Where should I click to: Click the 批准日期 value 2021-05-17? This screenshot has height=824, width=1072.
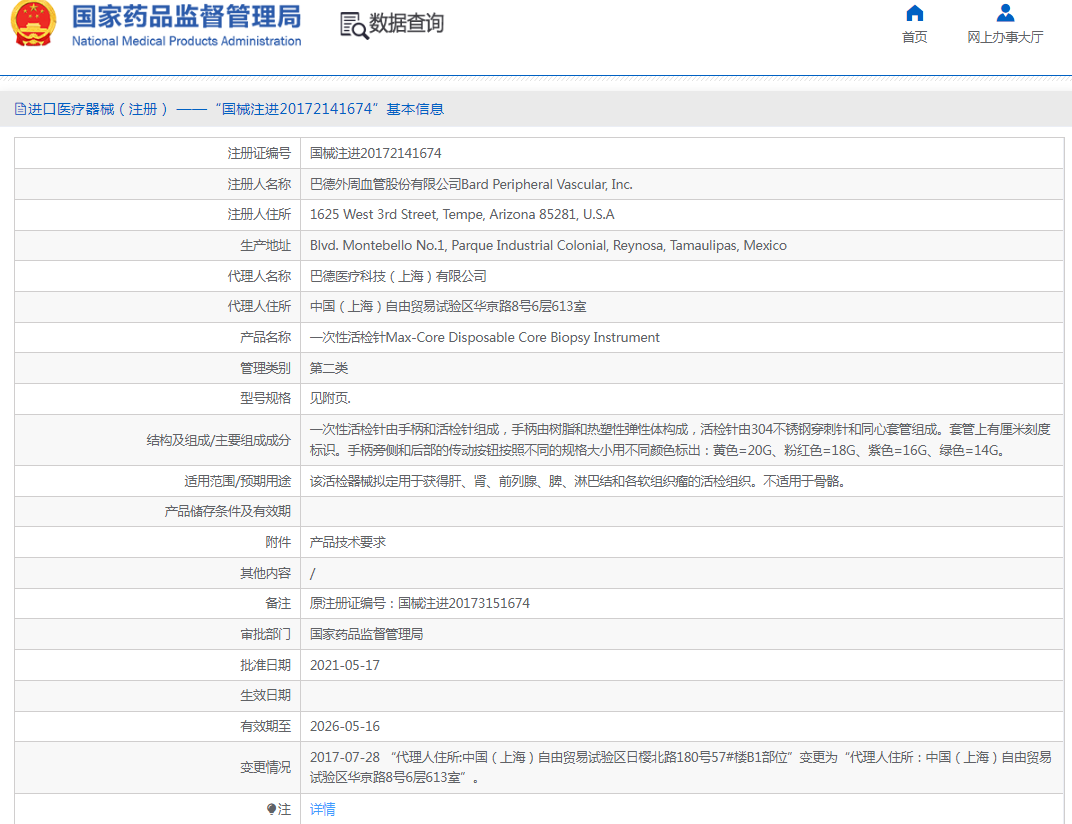coord(344,665)
